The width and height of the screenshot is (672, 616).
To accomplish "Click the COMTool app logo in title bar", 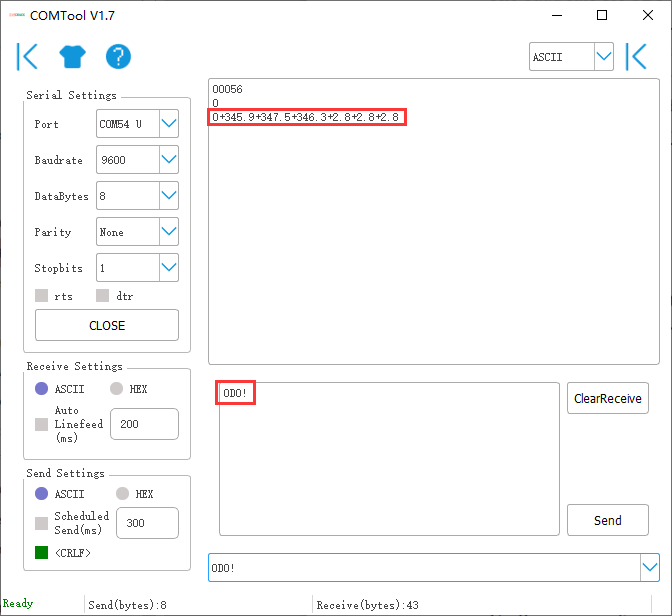I will pyautogui.click(x=17, y=15).
